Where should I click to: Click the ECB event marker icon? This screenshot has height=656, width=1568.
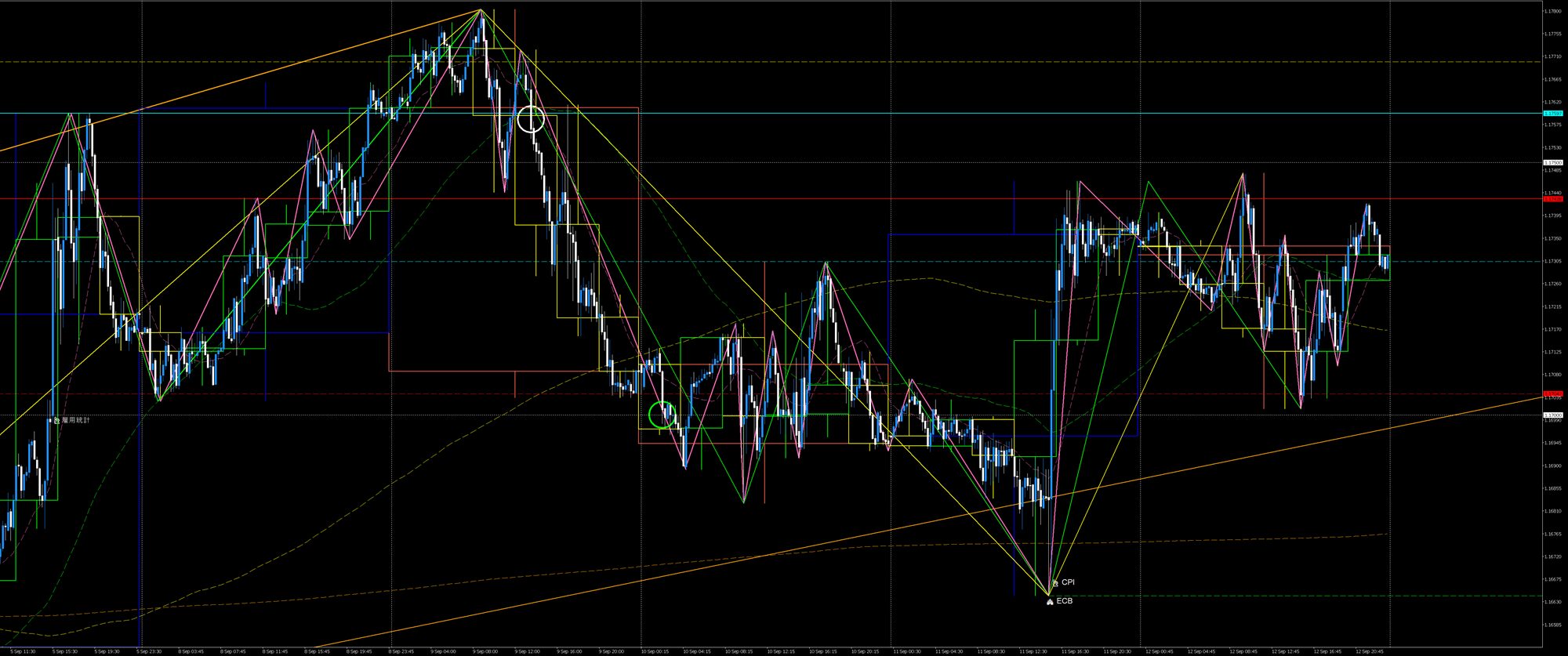1050,602
